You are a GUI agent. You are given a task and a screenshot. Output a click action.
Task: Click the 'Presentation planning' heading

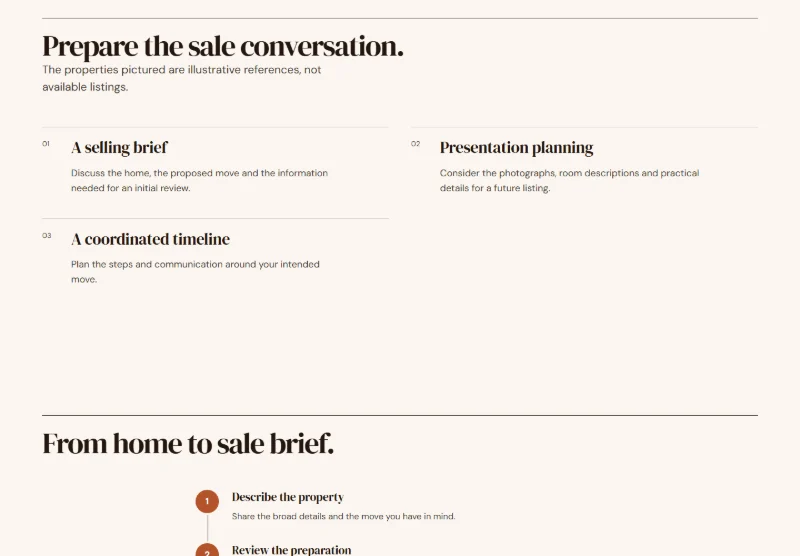pos(516,147)
